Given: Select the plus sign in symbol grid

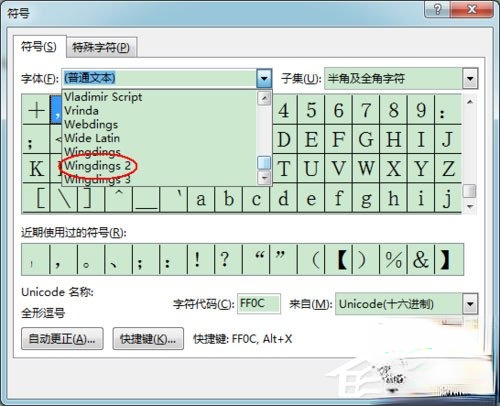Looking at the screenshot, I should tap(36, 110).
